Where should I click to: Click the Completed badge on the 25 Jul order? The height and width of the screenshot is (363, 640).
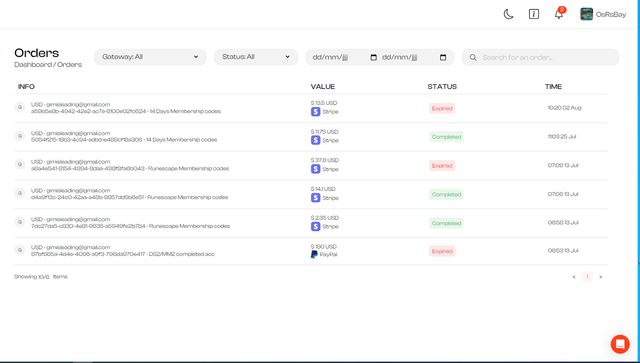click(447, 137)
